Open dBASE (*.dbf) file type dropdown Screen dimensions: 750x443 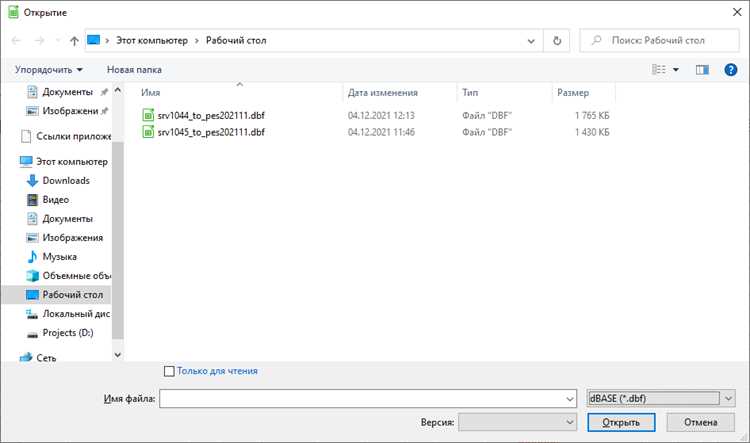[661, 398]
